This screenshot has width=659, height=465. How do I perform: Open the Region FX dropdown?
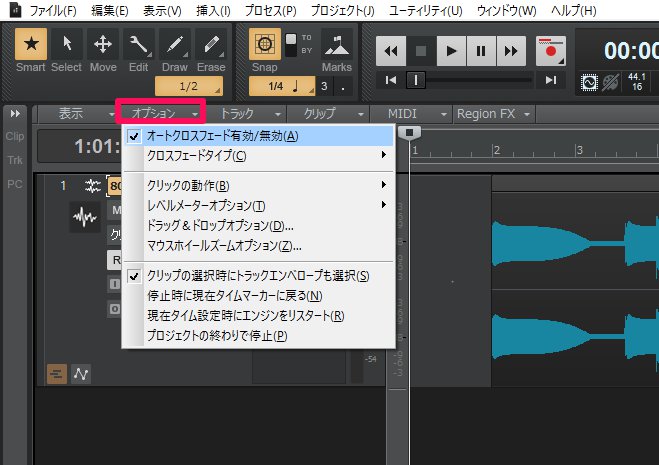click(493, 114)
